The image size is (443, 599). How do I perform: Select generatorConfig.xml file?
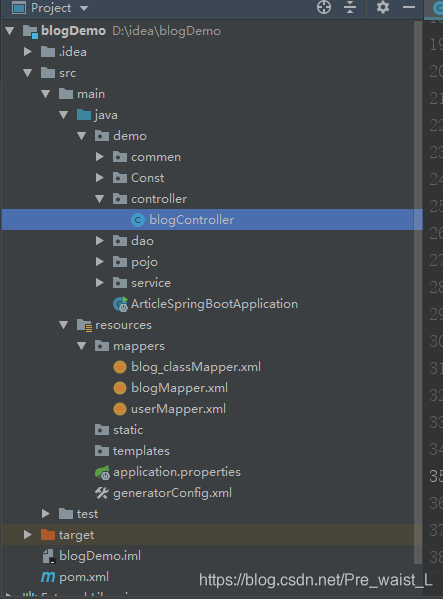(172, 493)
